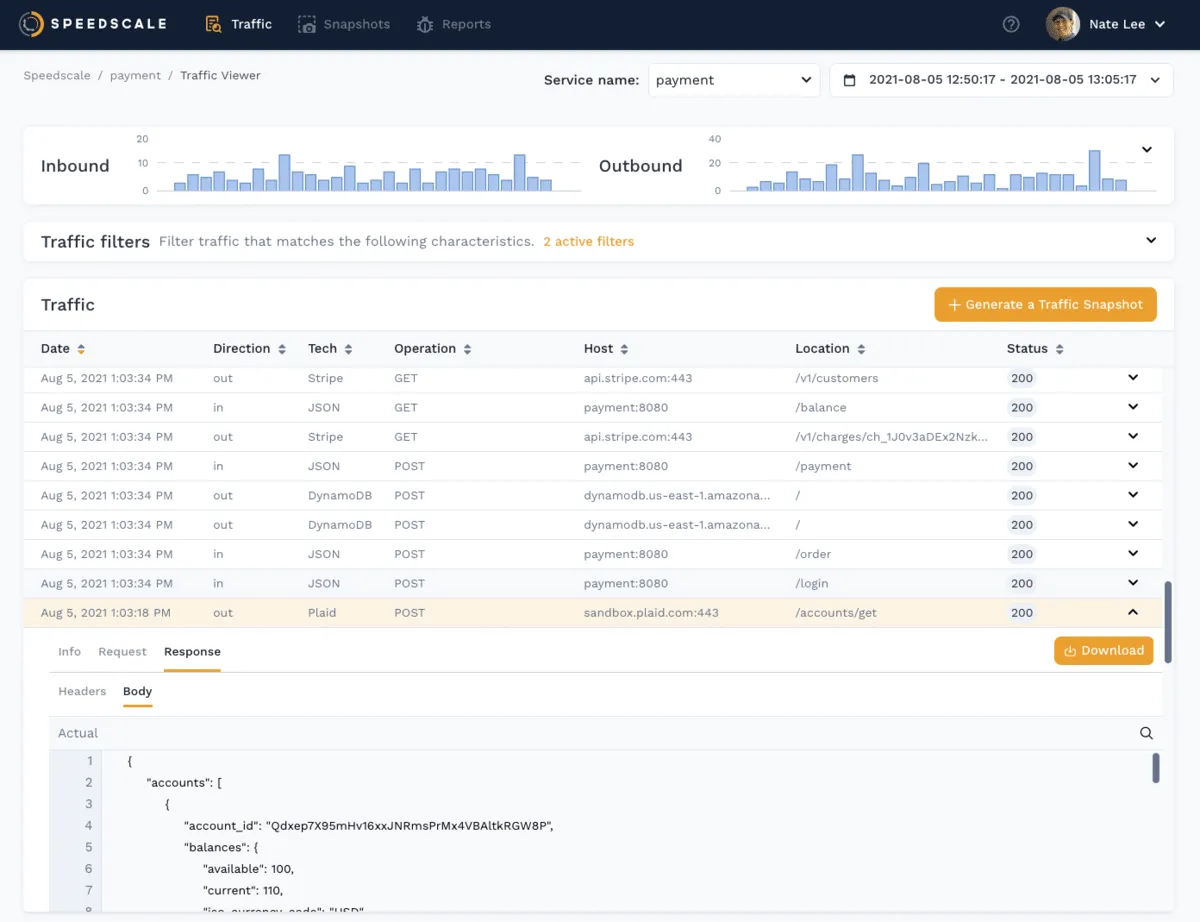Image resolution: width=1200 pixels, height=922 pixels.
Task: Expand the /v1/customers Stripe row
Action: pos(1133,378)
